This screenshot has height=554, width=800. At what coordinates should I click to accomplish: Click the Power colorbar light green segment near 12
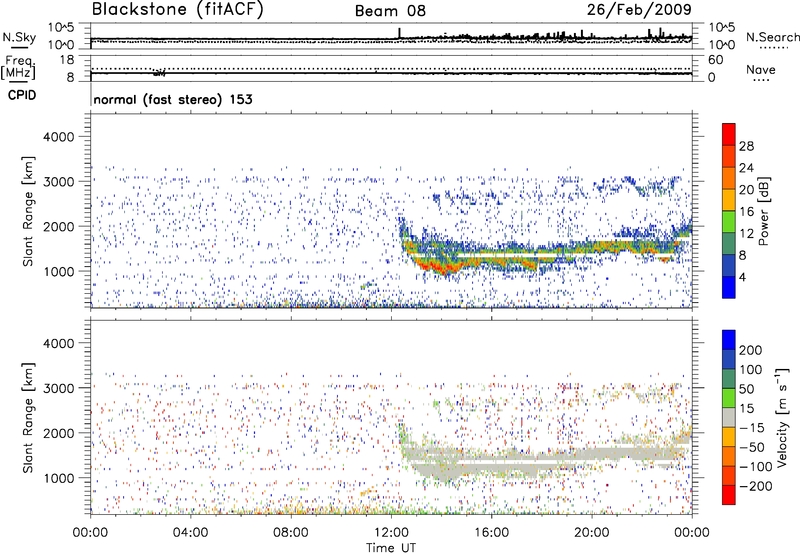coord(729,222)
